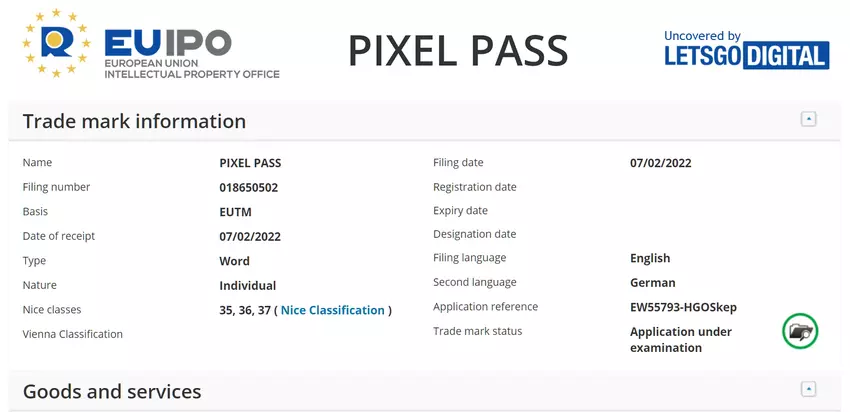The width and height of the screenshot is (850, 412).
Task: Click the filing number 018650502
Action: point(248,187)
